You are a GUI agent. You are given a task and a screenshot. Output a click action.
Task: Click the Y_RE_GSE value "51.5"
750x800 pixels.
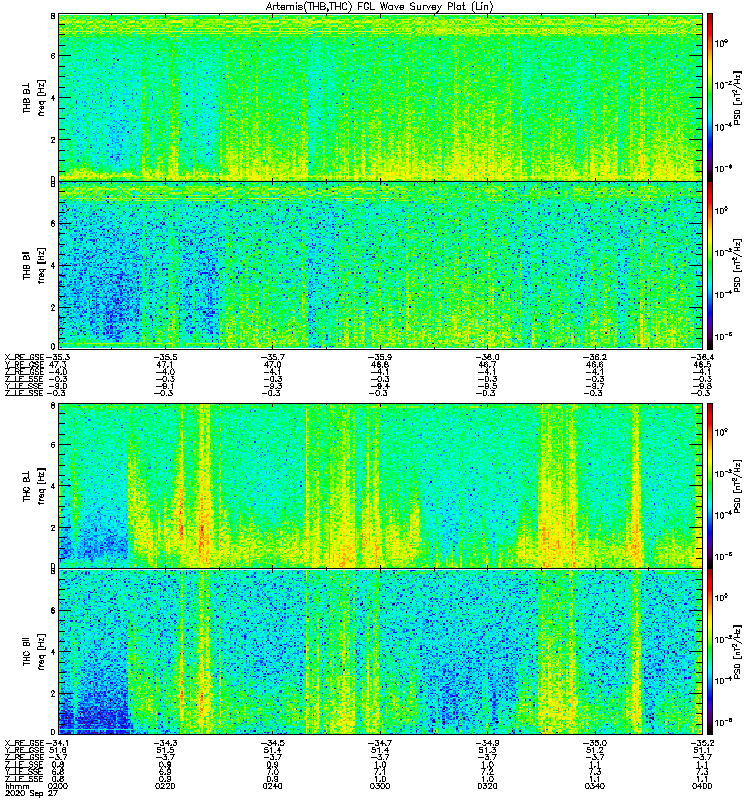pos(165,751)
